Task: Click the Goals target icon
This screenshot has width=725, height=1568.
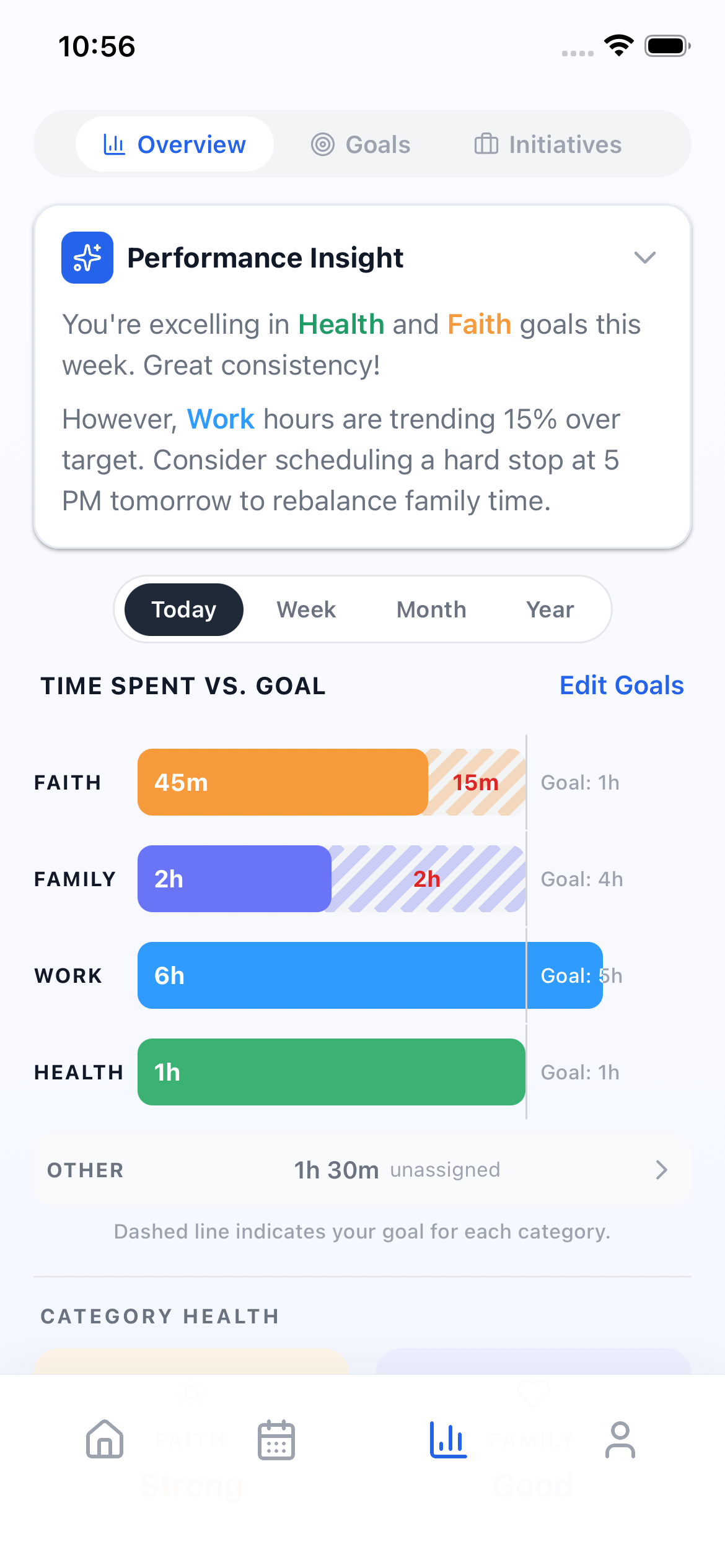Action: [x=322, y=144]
